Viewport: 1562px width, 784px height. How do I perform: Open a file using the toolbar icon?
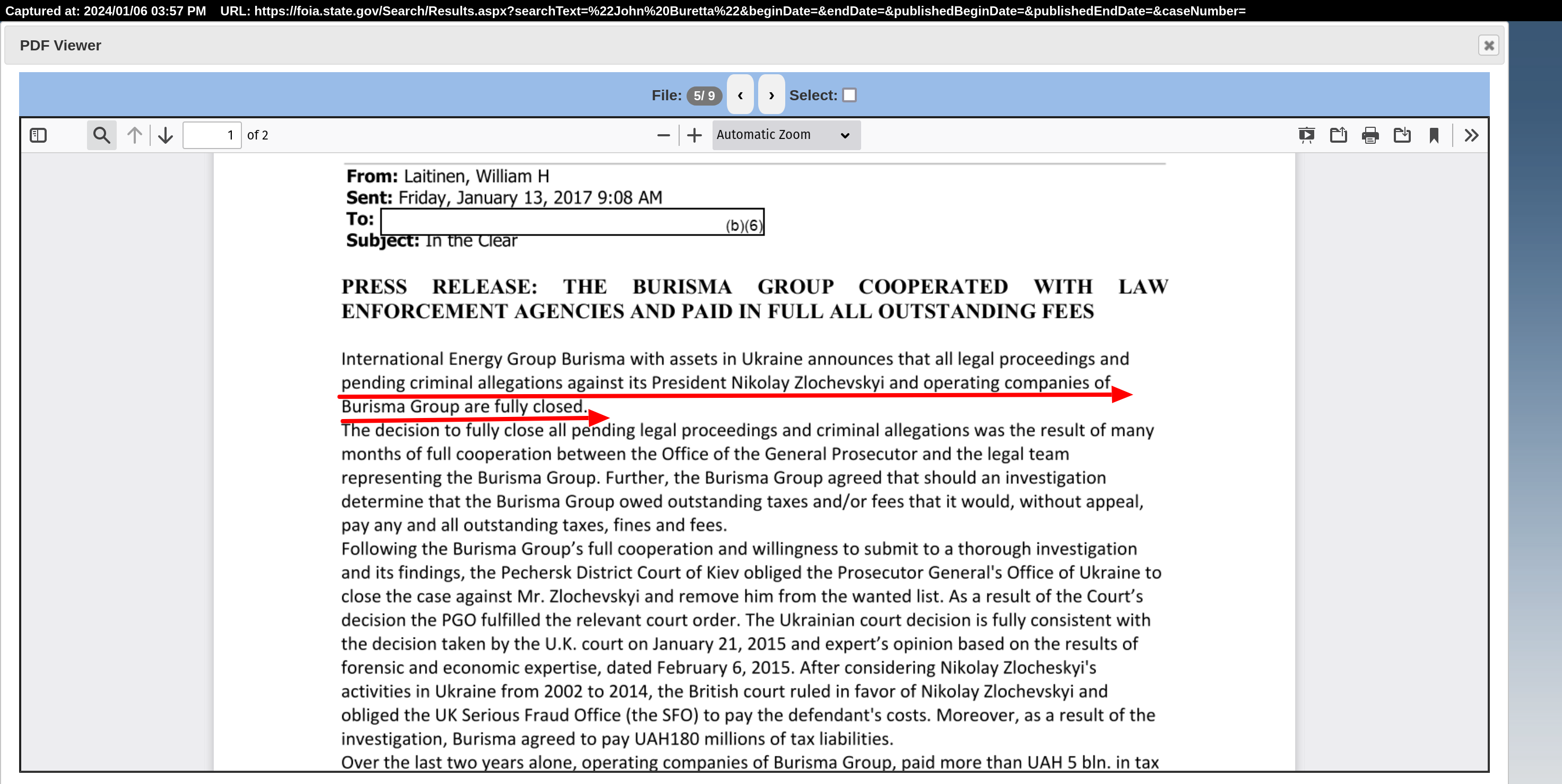pyautogui.click(x=1338, y=135)
